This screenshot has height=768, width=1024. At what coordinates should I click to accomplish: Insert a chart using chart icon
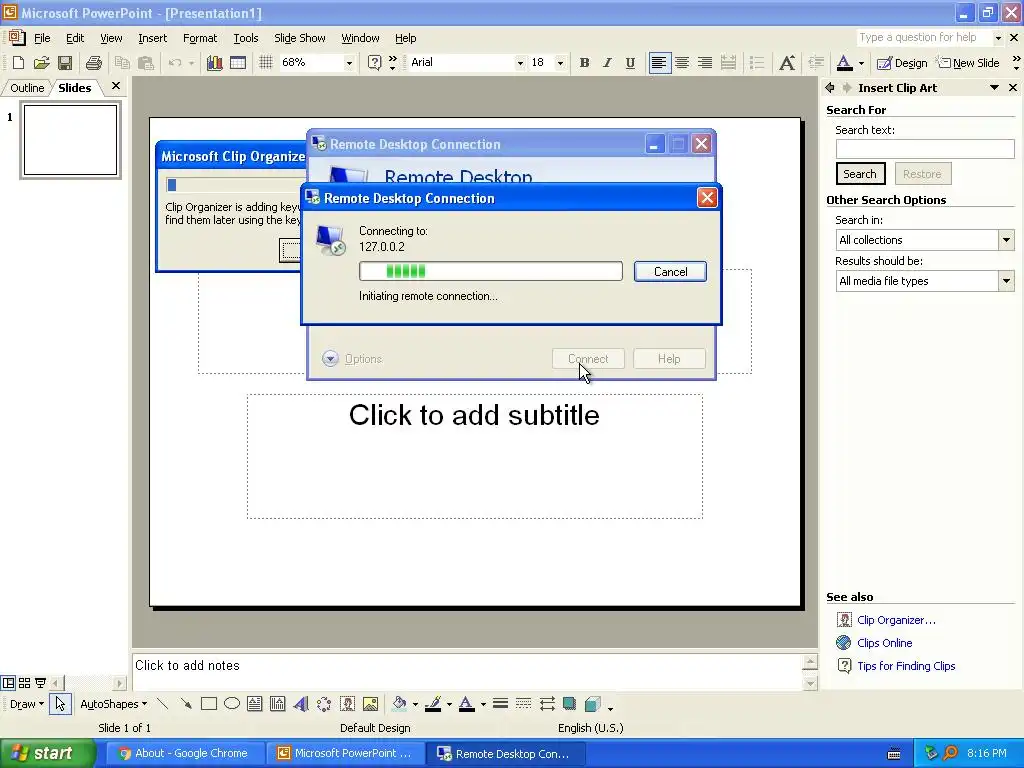[x=214, y=63]
